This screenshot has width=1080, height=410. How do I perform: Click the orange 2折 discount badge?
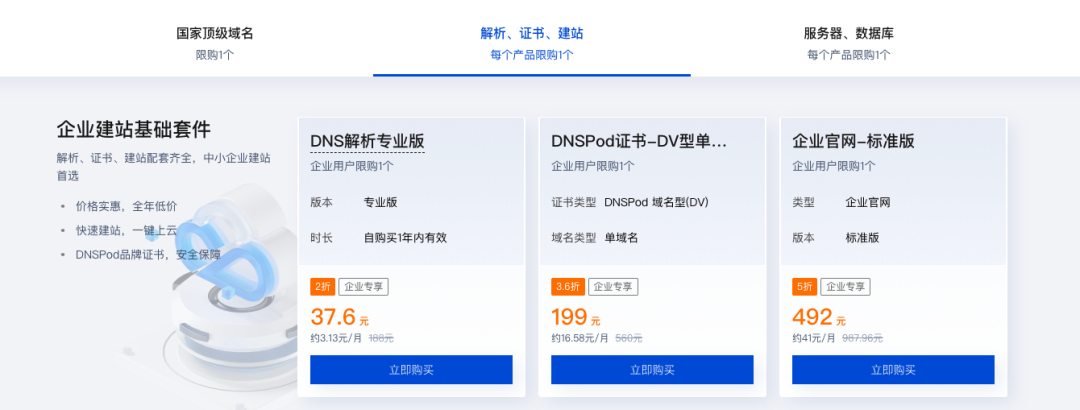pos(322,287)
